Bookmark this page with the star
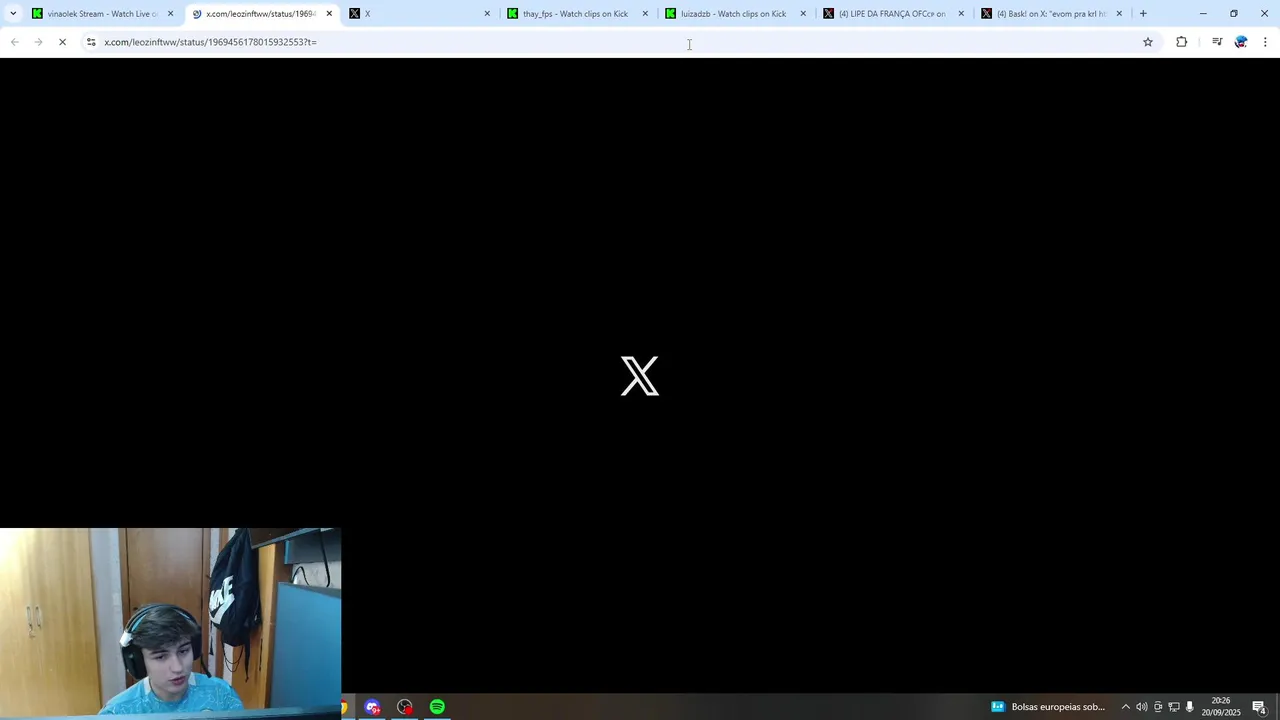Viewport: 1280px width, 720px height. point(1148,42)
